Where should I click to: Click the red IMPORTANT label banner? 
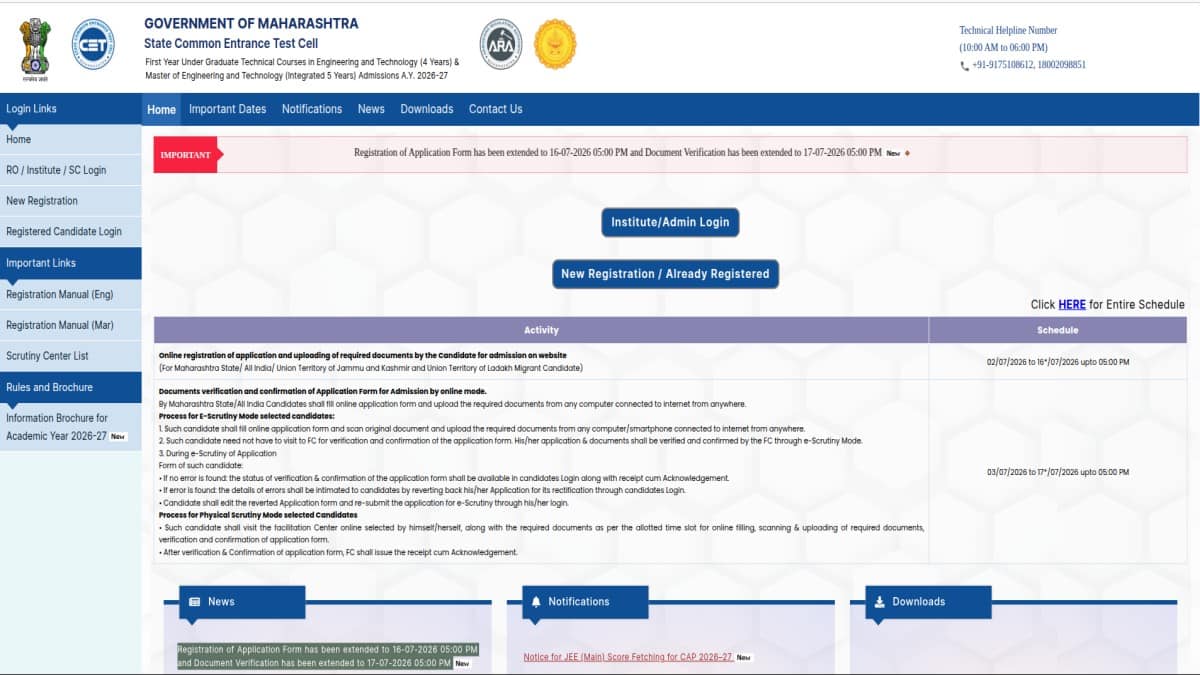tap(186, 155)
